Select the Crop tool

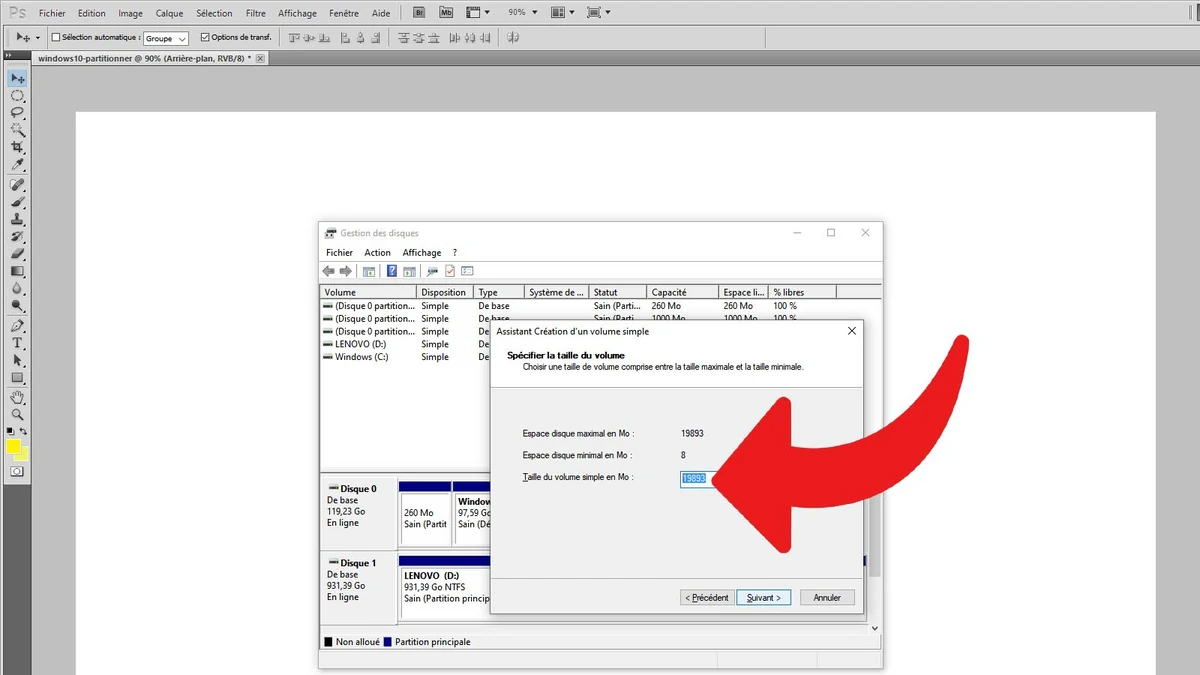click(17, 147)
